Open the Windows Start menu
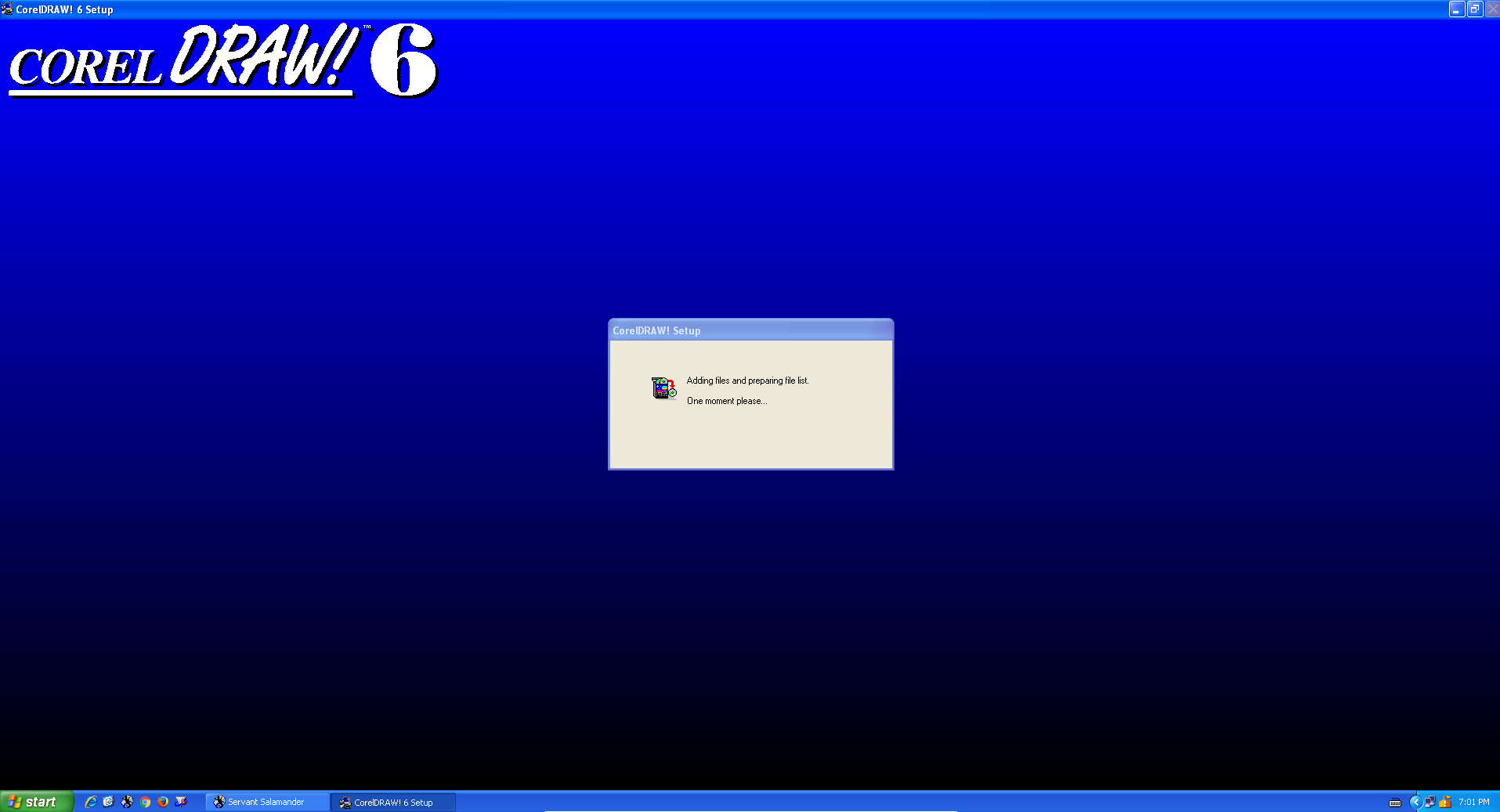This screenshot has height=812, width=1500. [36, 802]
